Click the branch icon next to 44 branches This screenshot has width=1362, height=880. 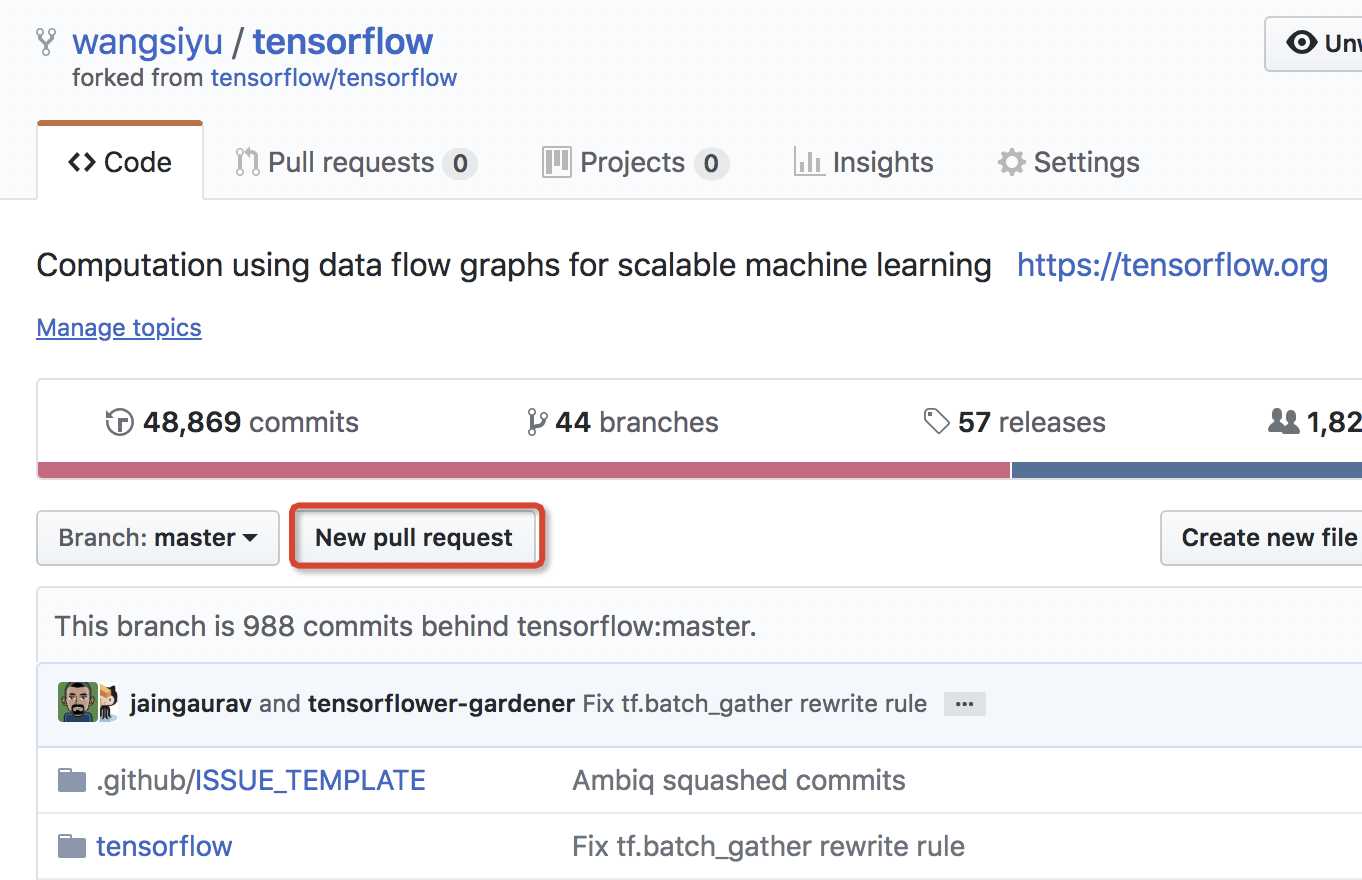537,422
